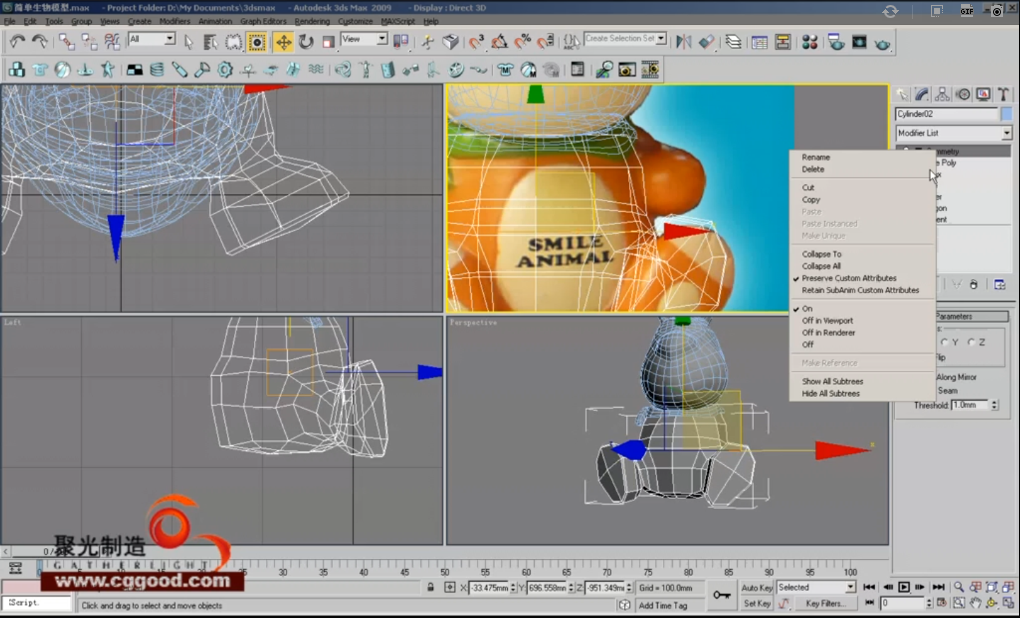This screenshot has width=1020, height=618.
Task: Open the Select by Name list icon
Action: 211,42
